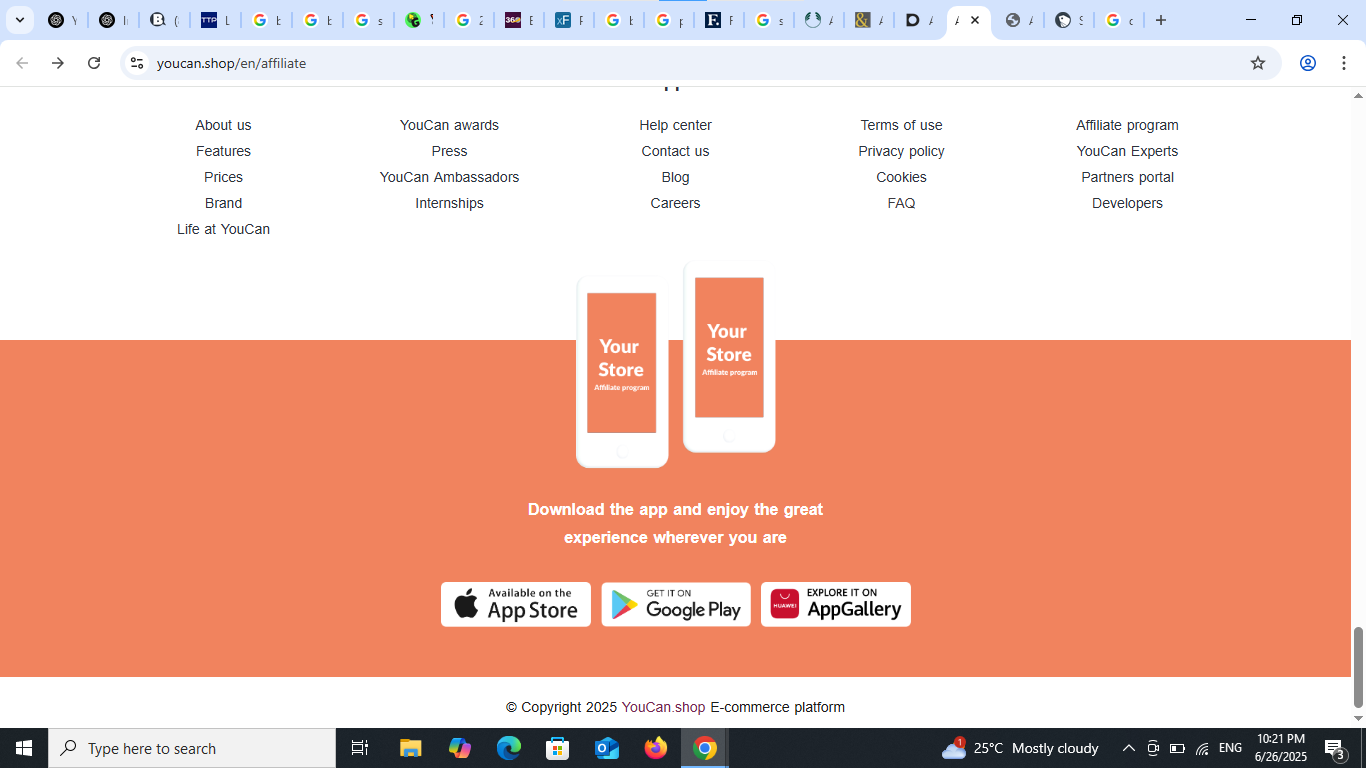The width and height of the screenshot is (1366, 768).
Task: Open the Cookies footer link
Action: click(x=901, y=177)
